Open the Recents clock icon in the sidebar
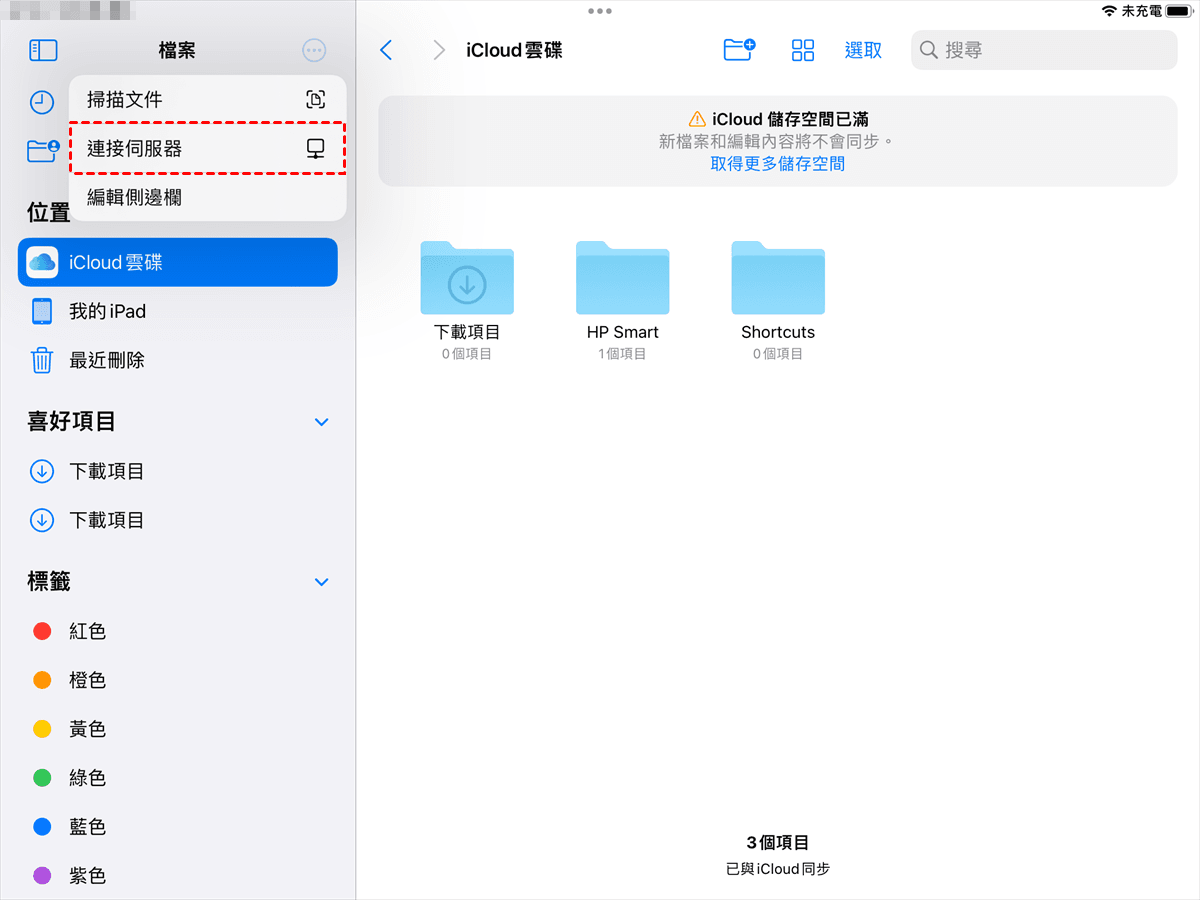This screenshot has height=900, width=1200. point(42,102)
